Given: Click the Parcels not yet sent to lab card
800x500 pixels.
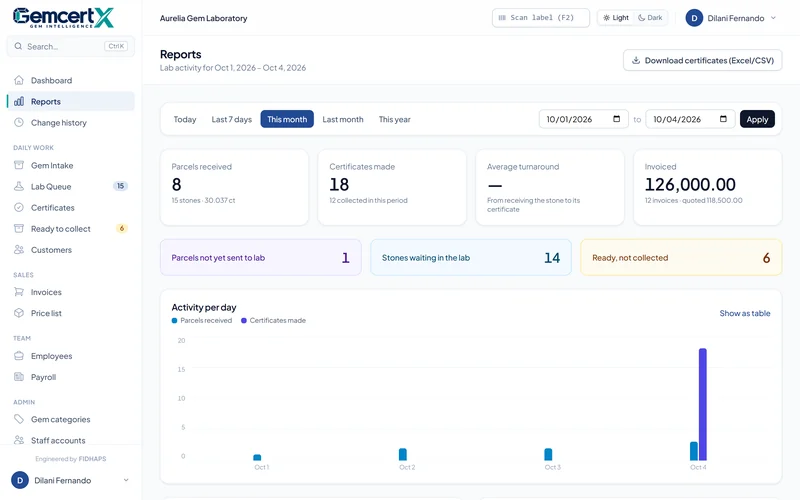Looking at the screenshot, I should [261, 258].
